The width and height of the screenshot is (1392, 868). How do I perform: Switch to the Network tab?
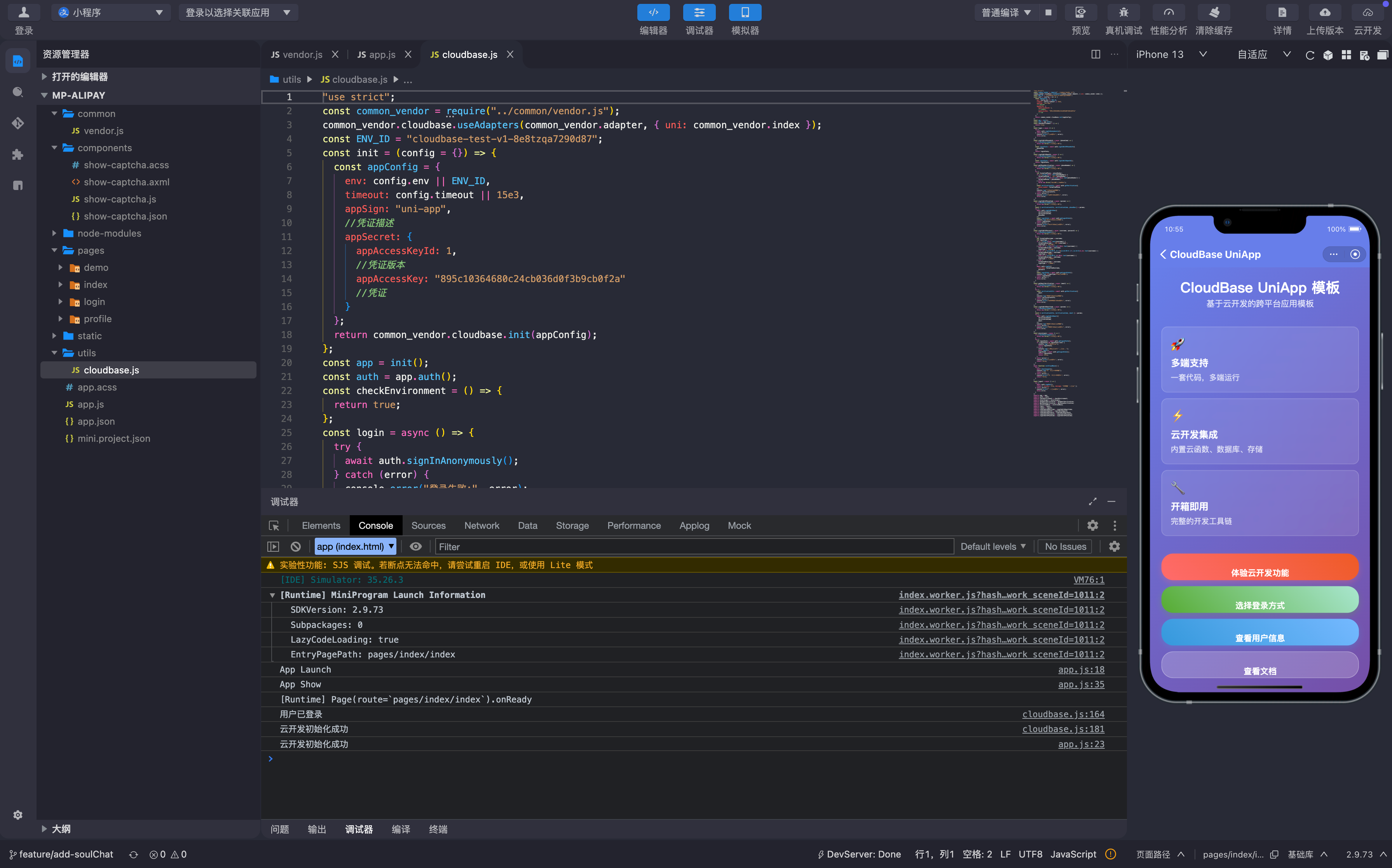pos(481,525)
